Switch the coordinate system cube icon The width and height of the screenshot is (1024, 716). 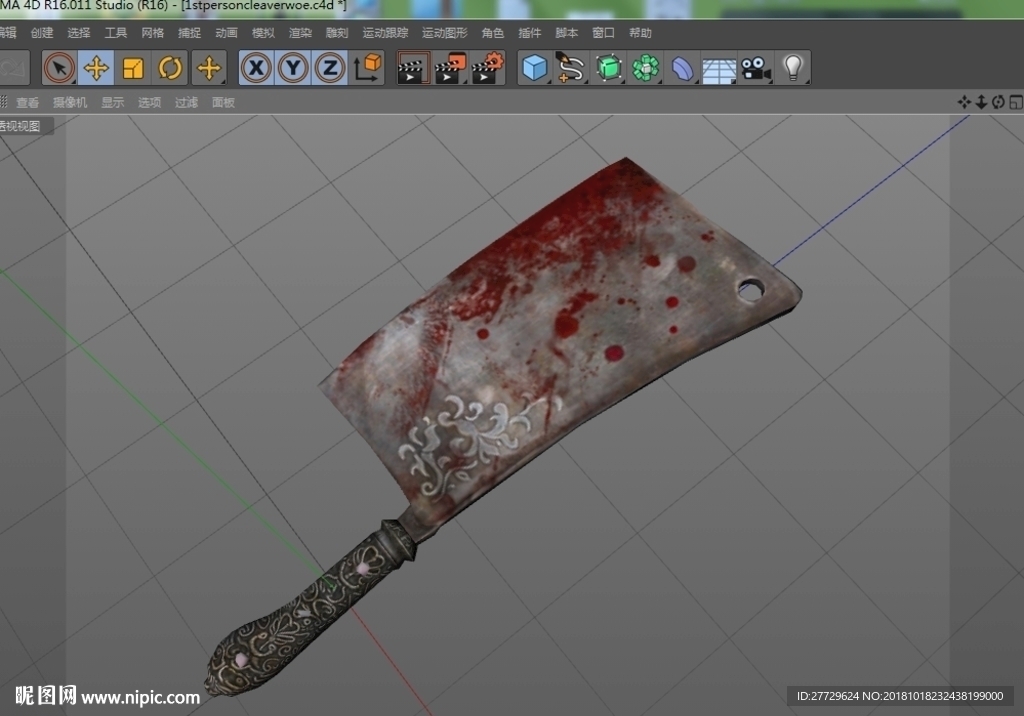[367, 68]
